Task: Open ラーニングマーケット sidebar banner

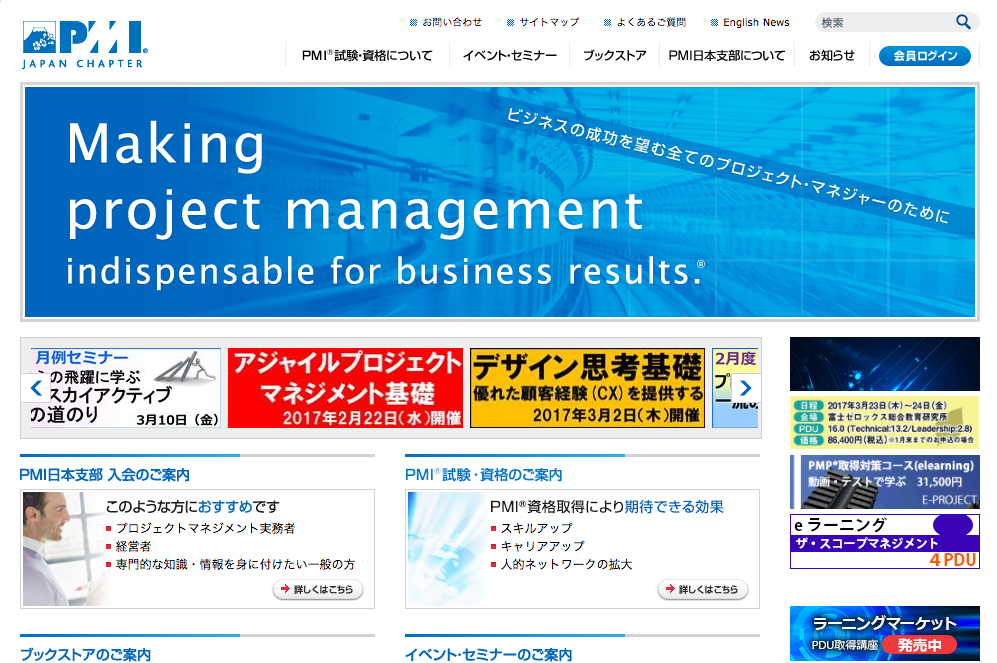Action: pos(884,633)
